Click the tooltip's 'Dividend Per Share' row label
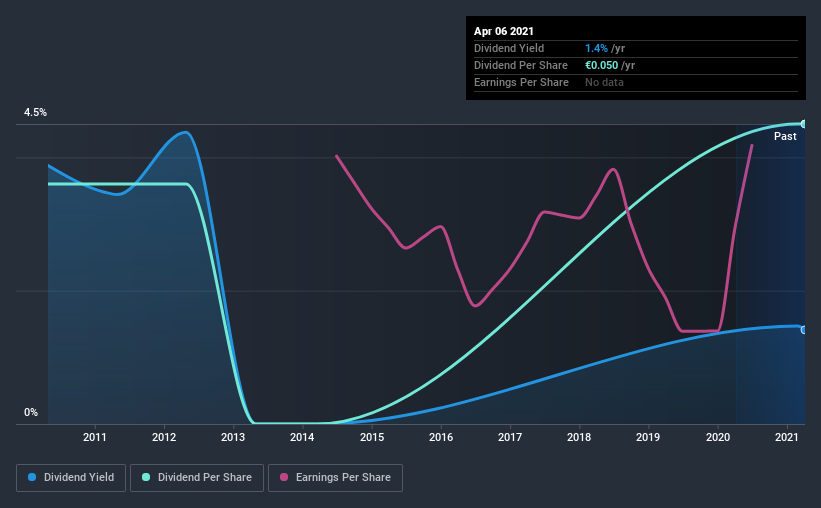 coord(520,65)
